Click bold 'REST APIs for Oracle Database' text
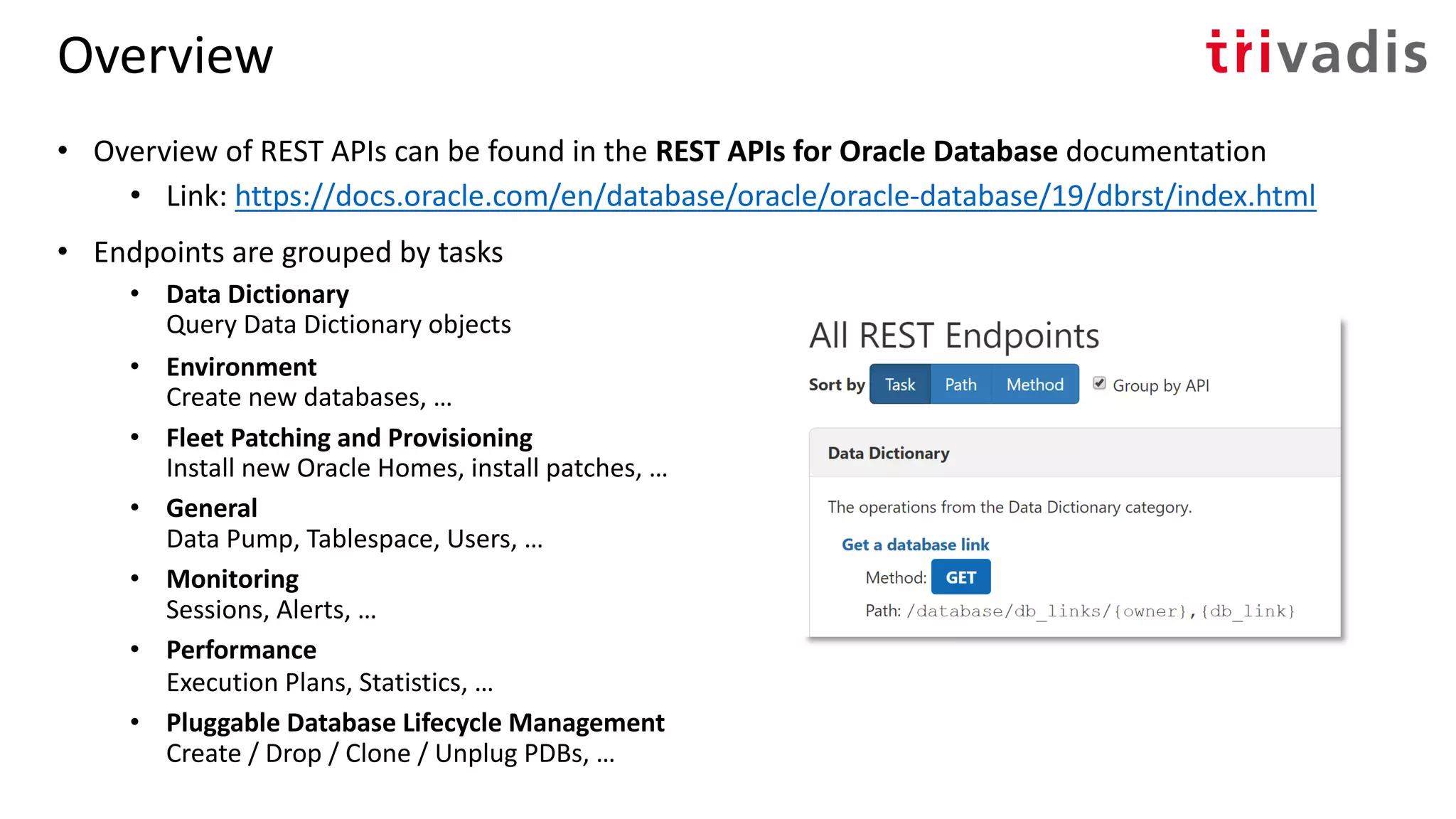The height and width of the screenshot is (819, 1456). [856, 151]
